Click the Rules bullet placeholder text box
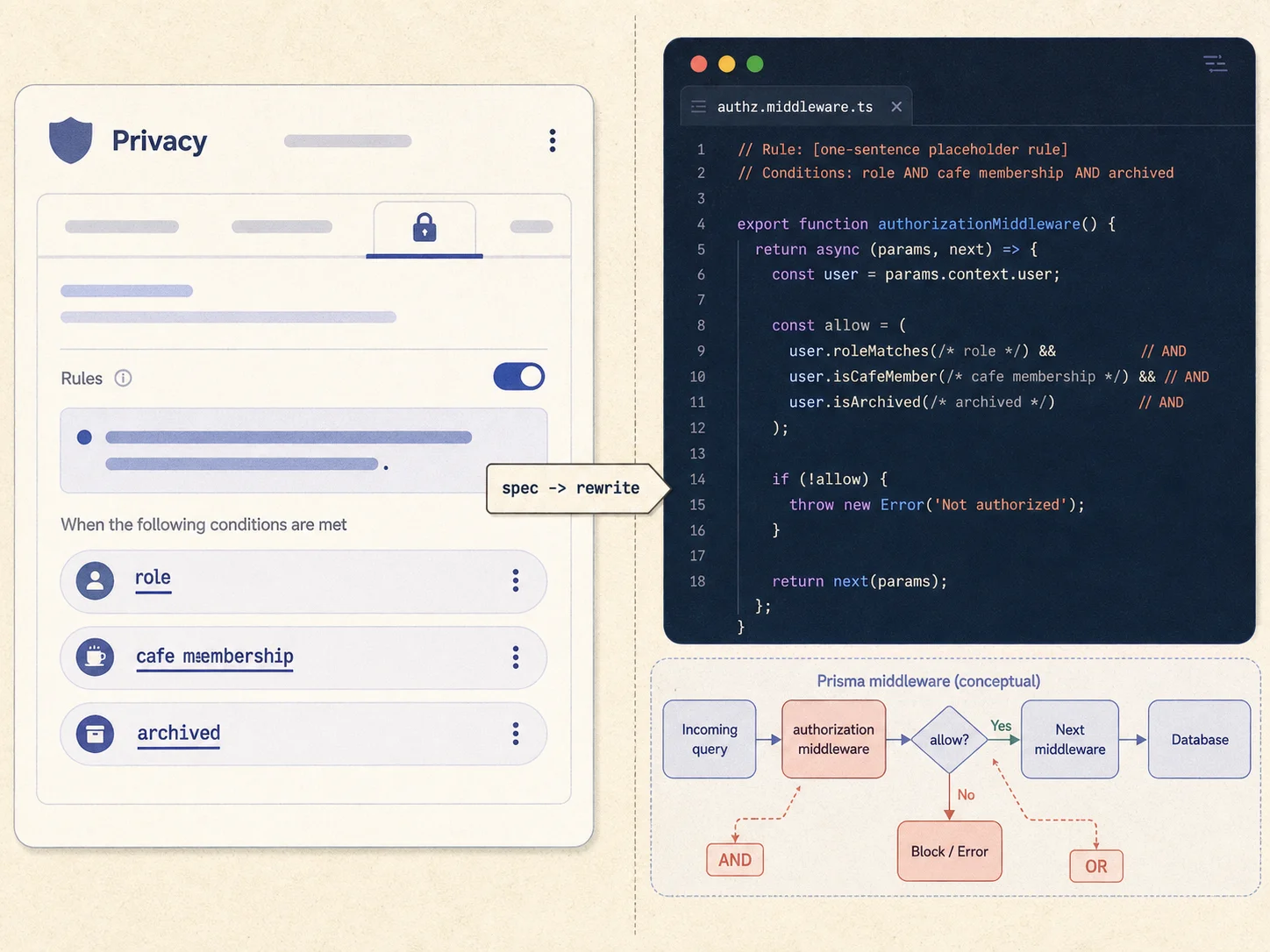 click(304, 451)
